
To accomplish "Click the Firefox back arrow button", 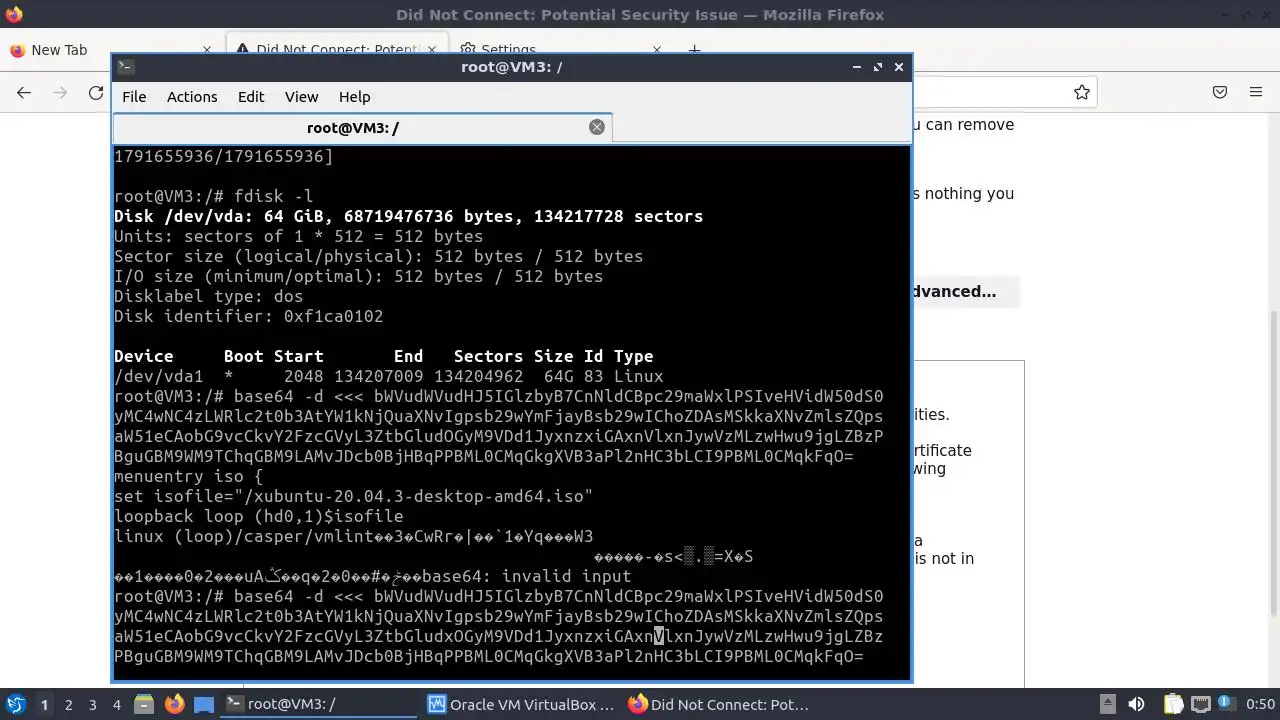I will click(24, 92).
